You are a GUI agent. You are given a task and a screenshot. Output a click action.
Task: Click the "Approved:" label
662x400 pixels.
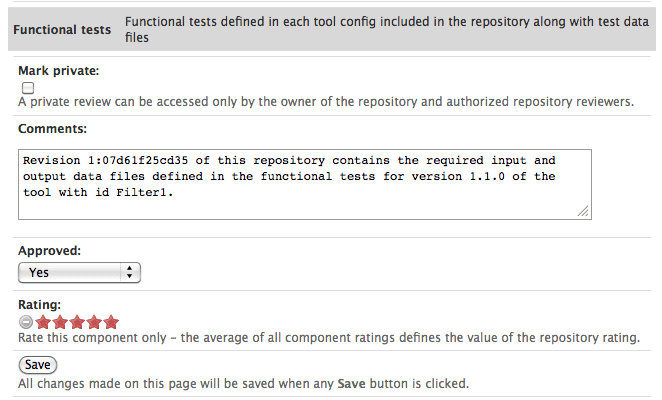(50, 251)
